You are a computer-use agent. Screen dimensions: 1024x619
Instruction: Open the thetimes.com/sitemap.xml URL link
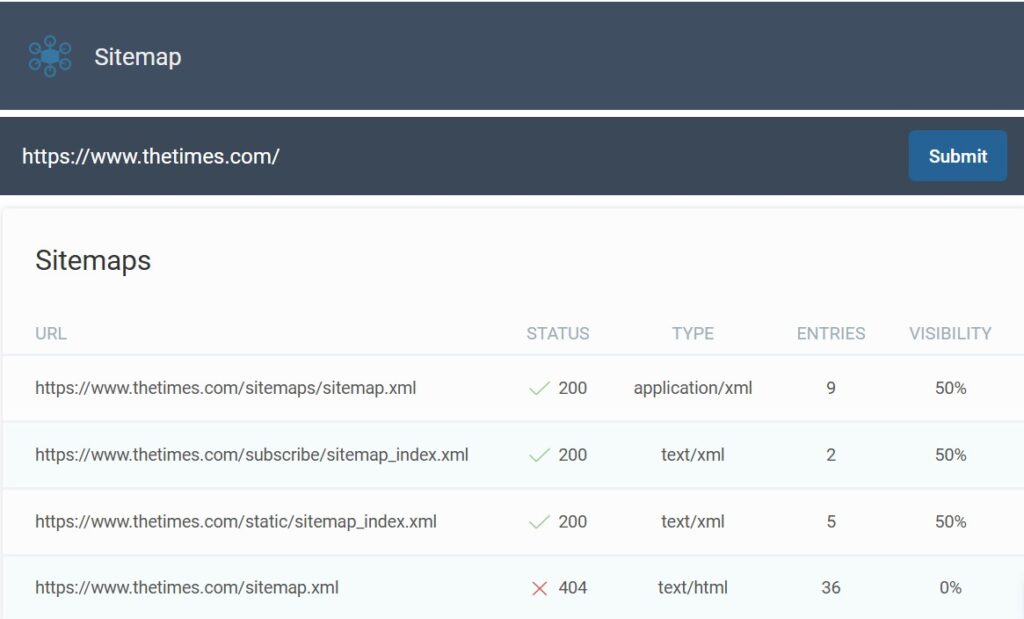click(186, 588)
